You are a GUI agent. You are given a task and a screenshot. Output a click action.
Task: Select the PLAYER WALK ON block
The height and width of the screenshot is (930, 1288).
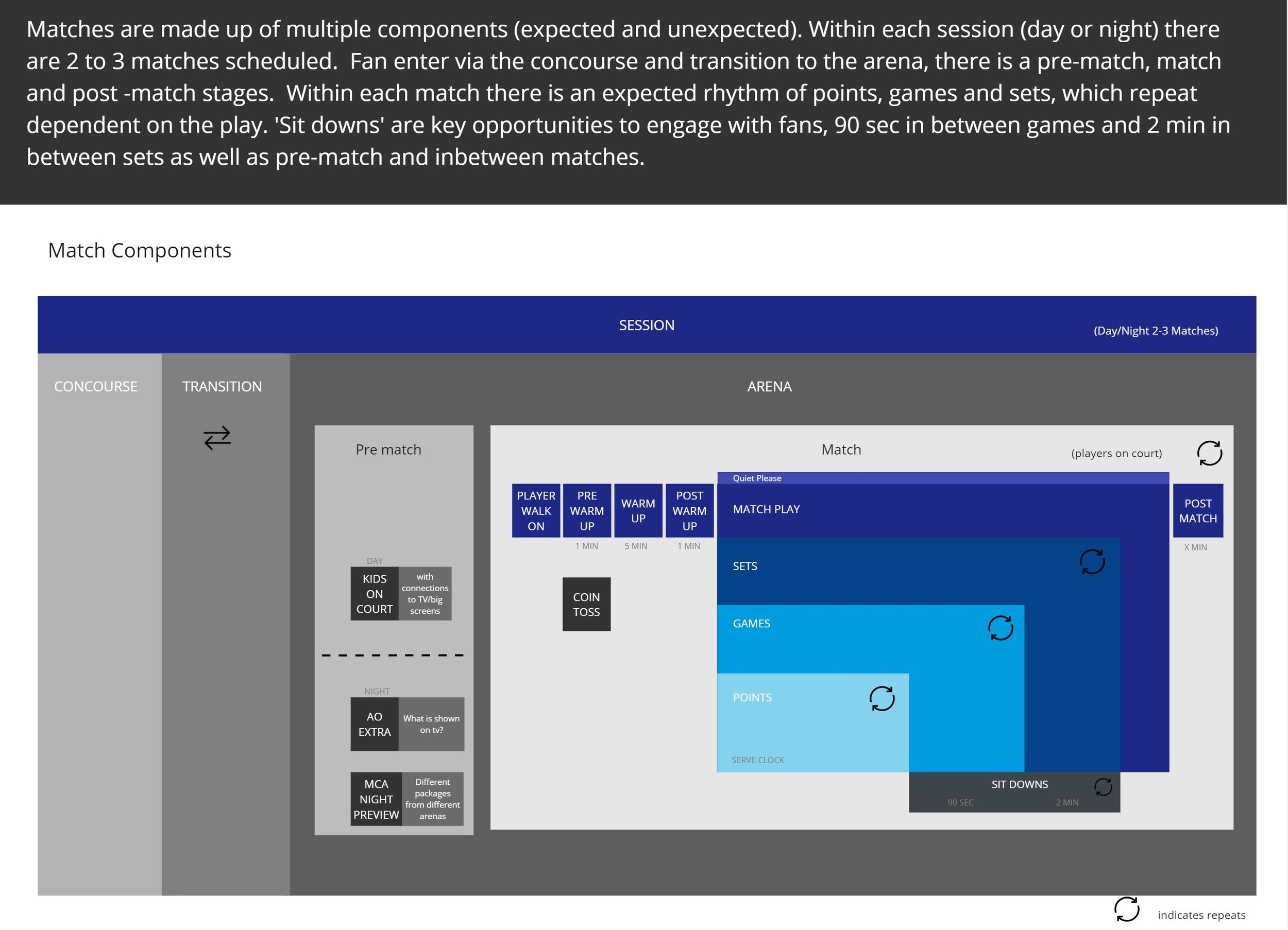coord(535,510)
